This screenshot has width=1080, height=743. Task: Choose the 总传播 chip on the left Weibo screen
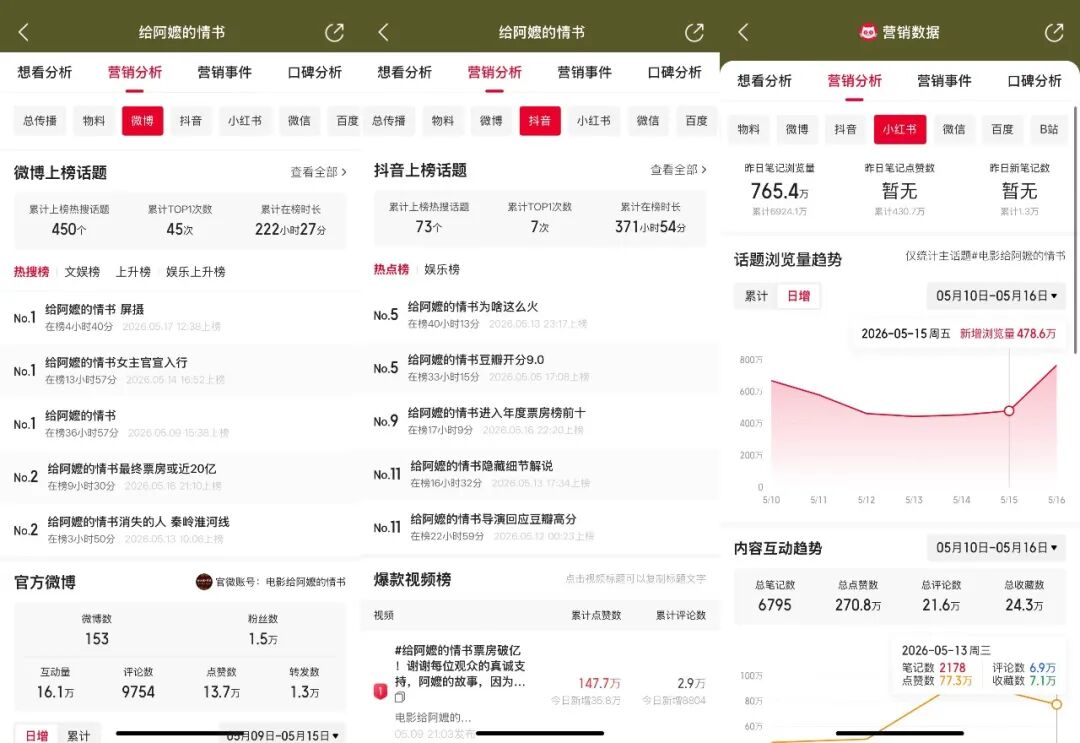coord(40,121)
